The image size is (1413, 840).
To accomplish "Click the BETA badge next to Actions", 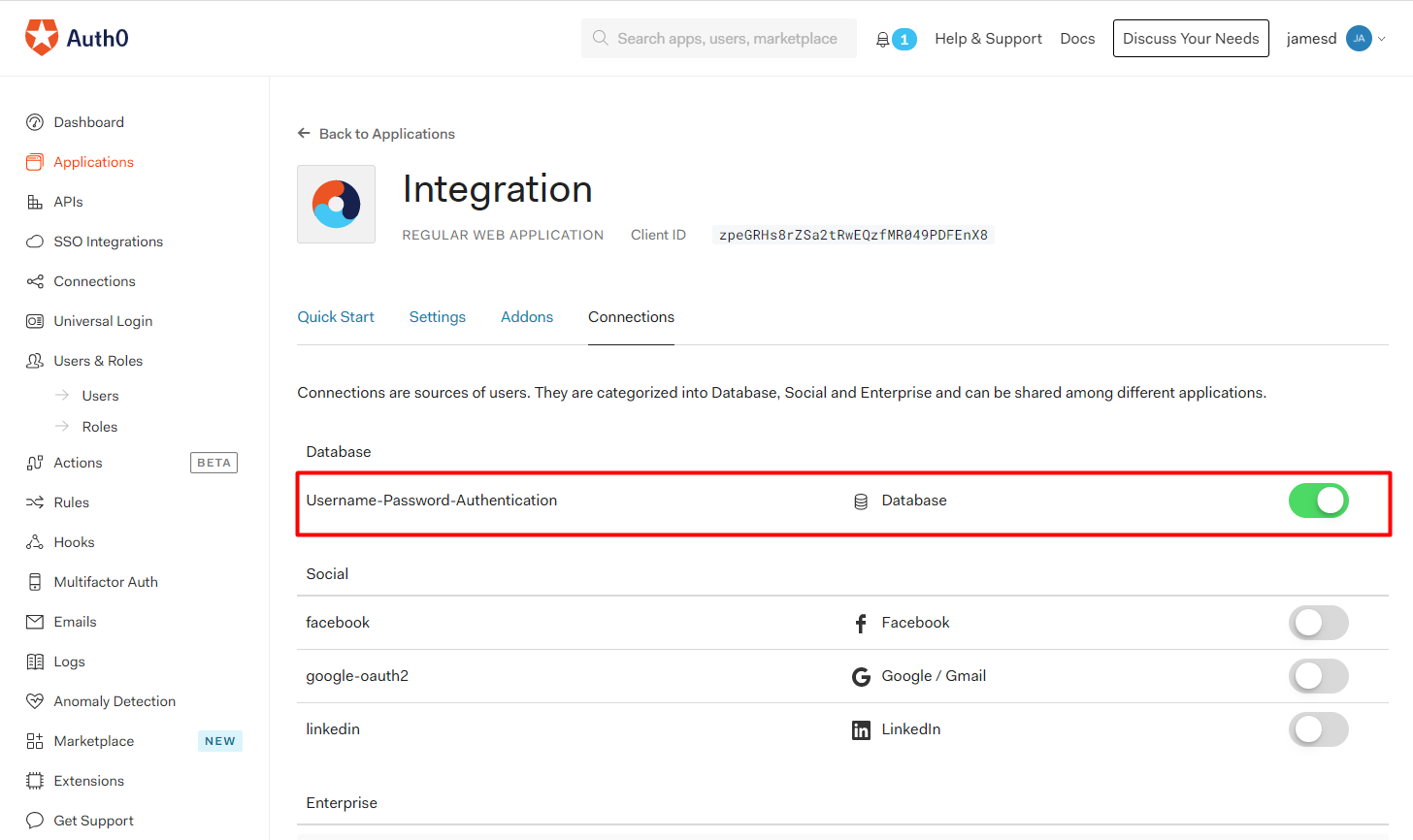I will click(x=214, y=463).
